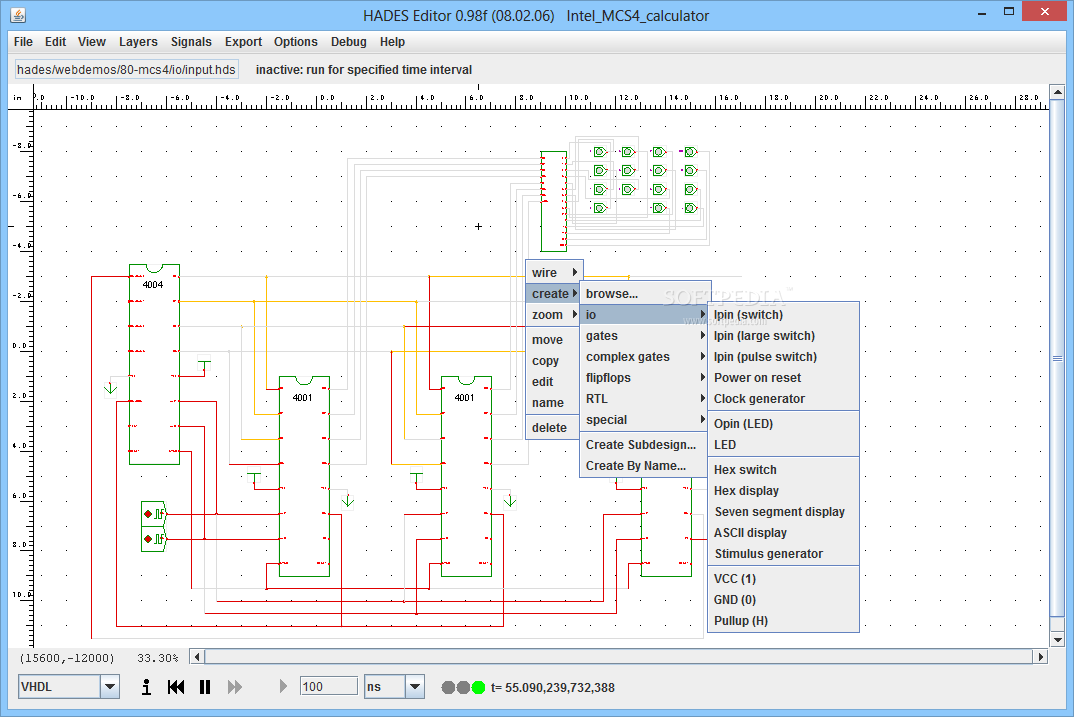Click the fast-forward simulation button
Screen dimensions: 1074x717
point(235,687)
